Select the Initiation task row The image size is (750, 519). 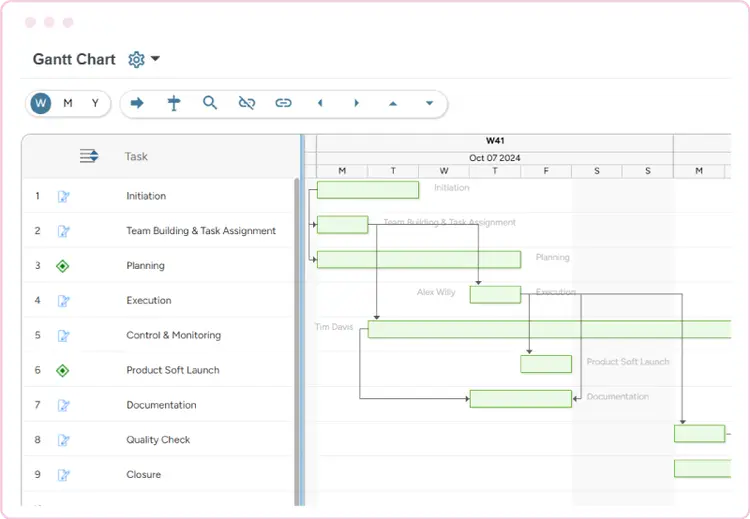[158, 196]
